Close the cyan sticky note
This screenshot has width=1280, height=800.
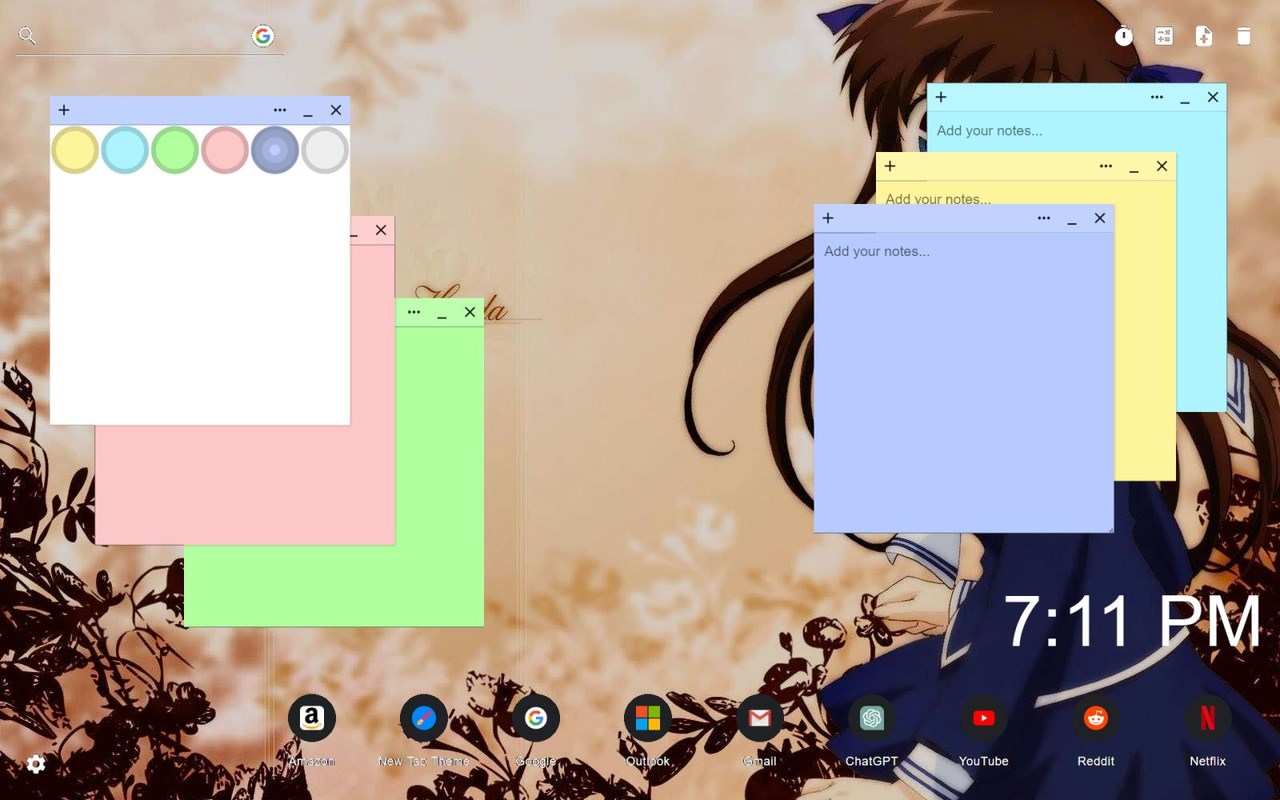1213,97
